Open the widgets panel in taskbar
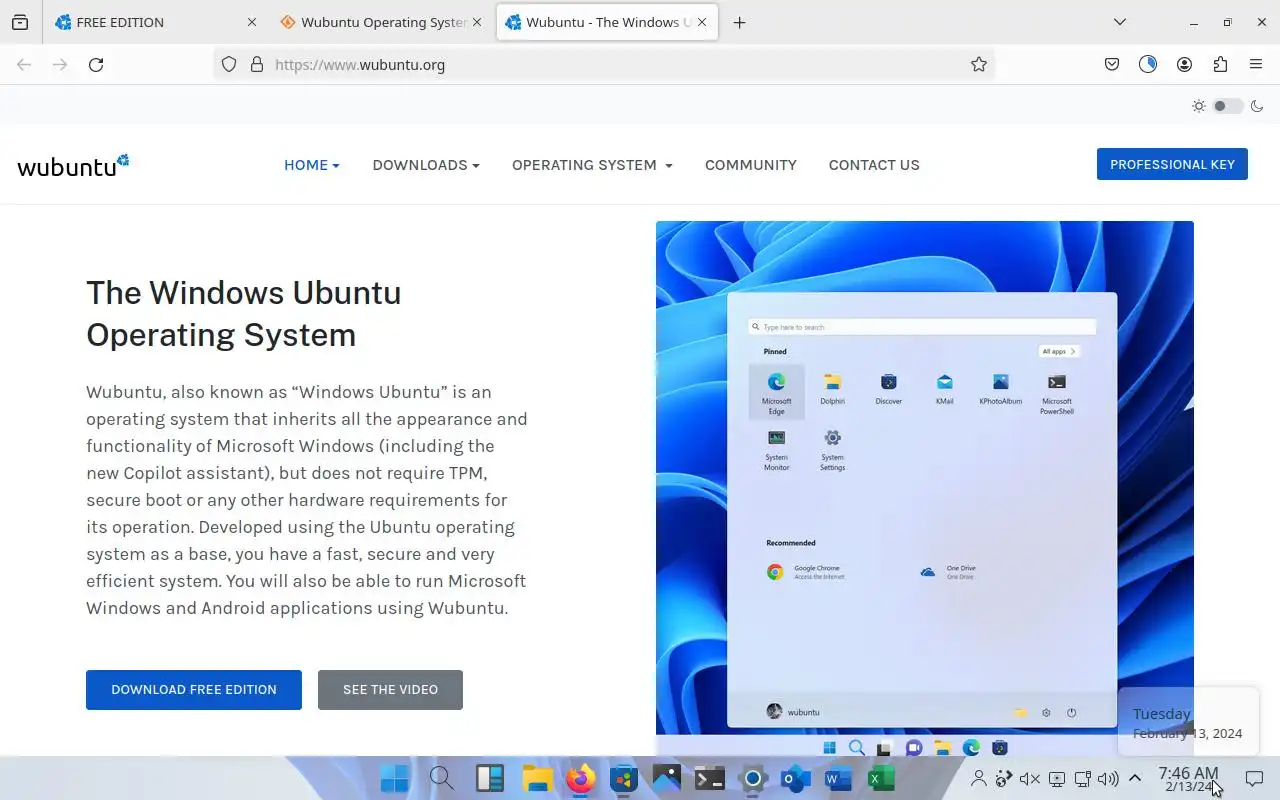Viewport: 1280px width, 800px height. click(489, 778)
